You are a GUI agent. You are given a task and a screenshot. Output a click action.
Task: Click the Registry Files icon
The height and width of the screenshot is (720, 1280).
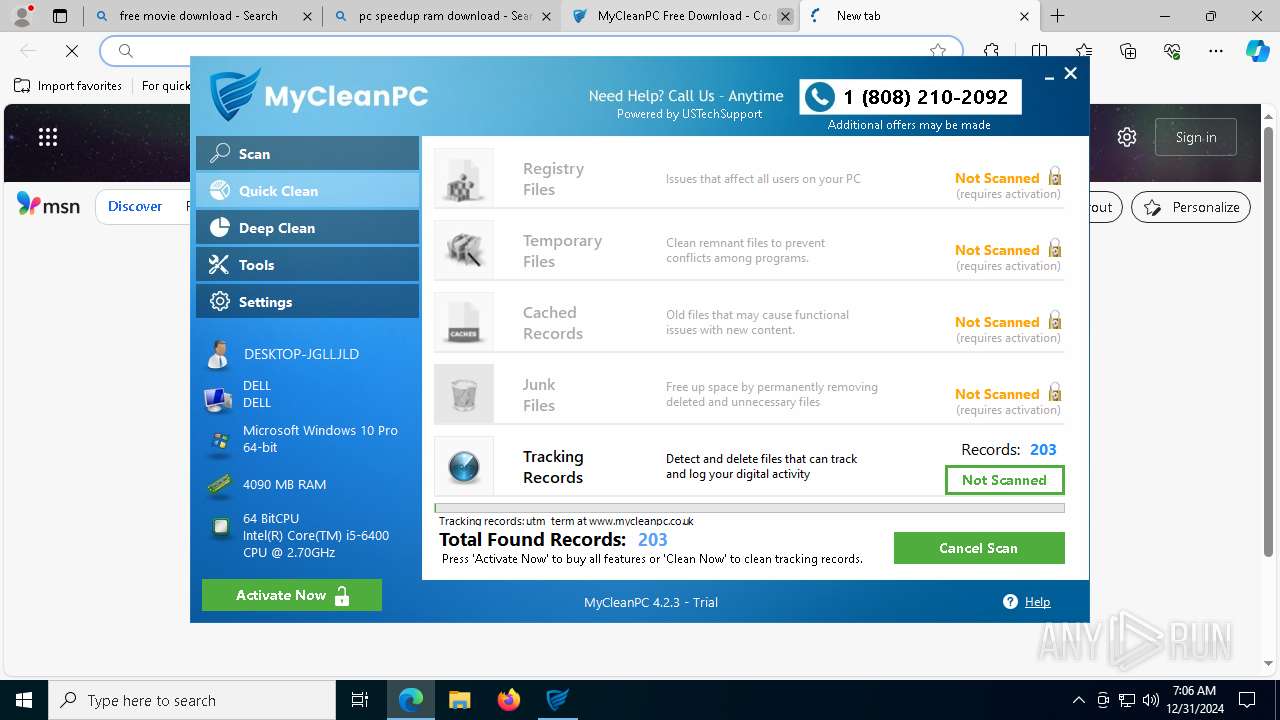tap(464, 178)
